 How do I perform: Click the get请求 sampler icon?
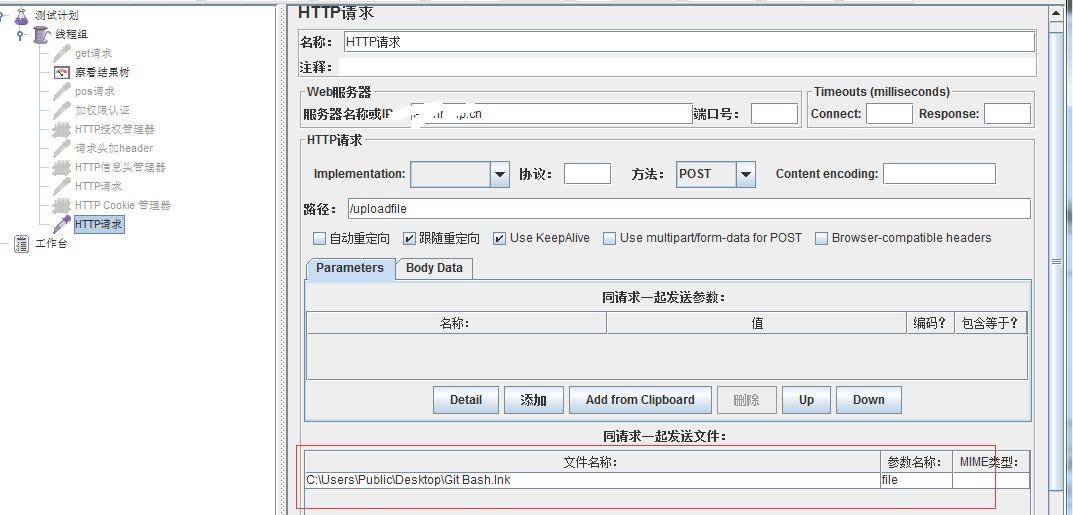coord(62,53)
